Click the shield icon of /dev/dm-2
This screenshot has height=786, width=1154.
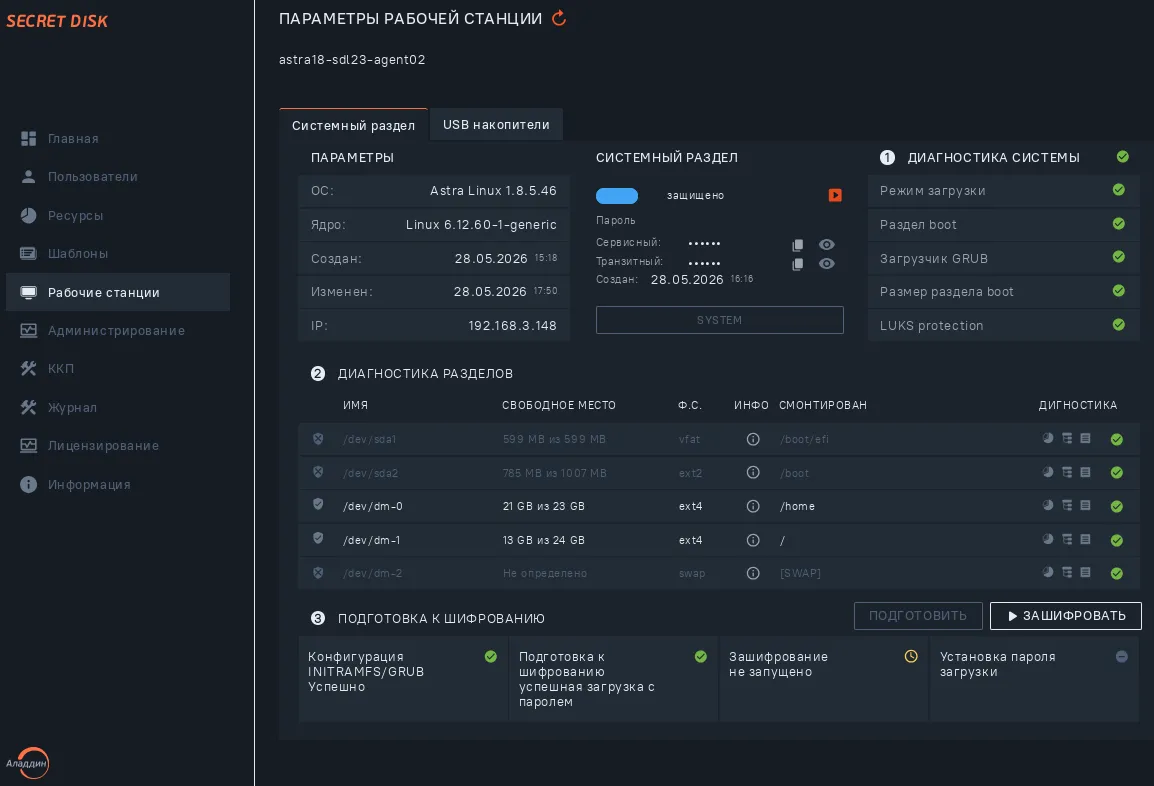(318, 573)
